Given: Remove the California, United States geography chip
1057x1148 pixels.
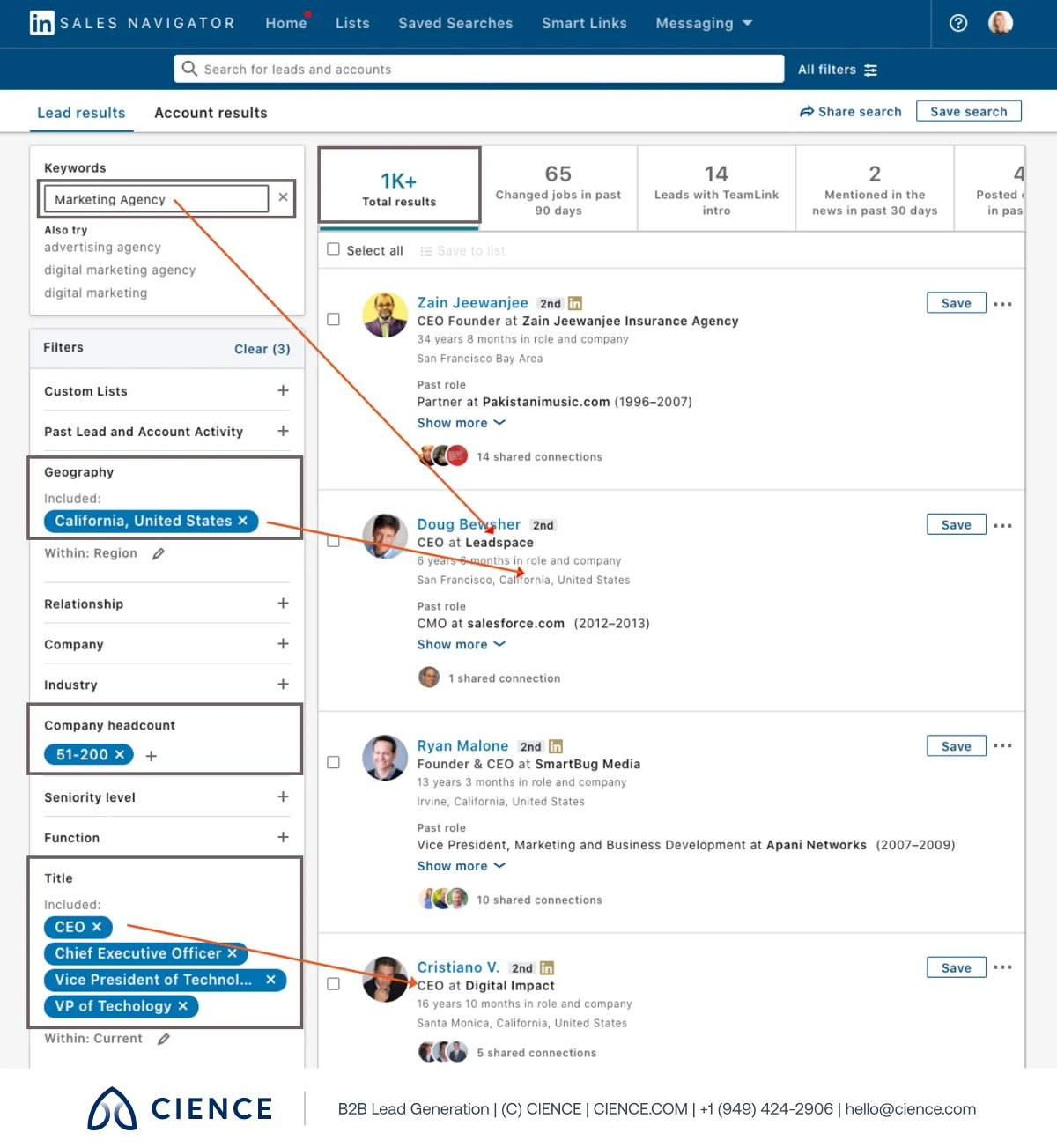Looking at the screenshot, I should point(243,521).
